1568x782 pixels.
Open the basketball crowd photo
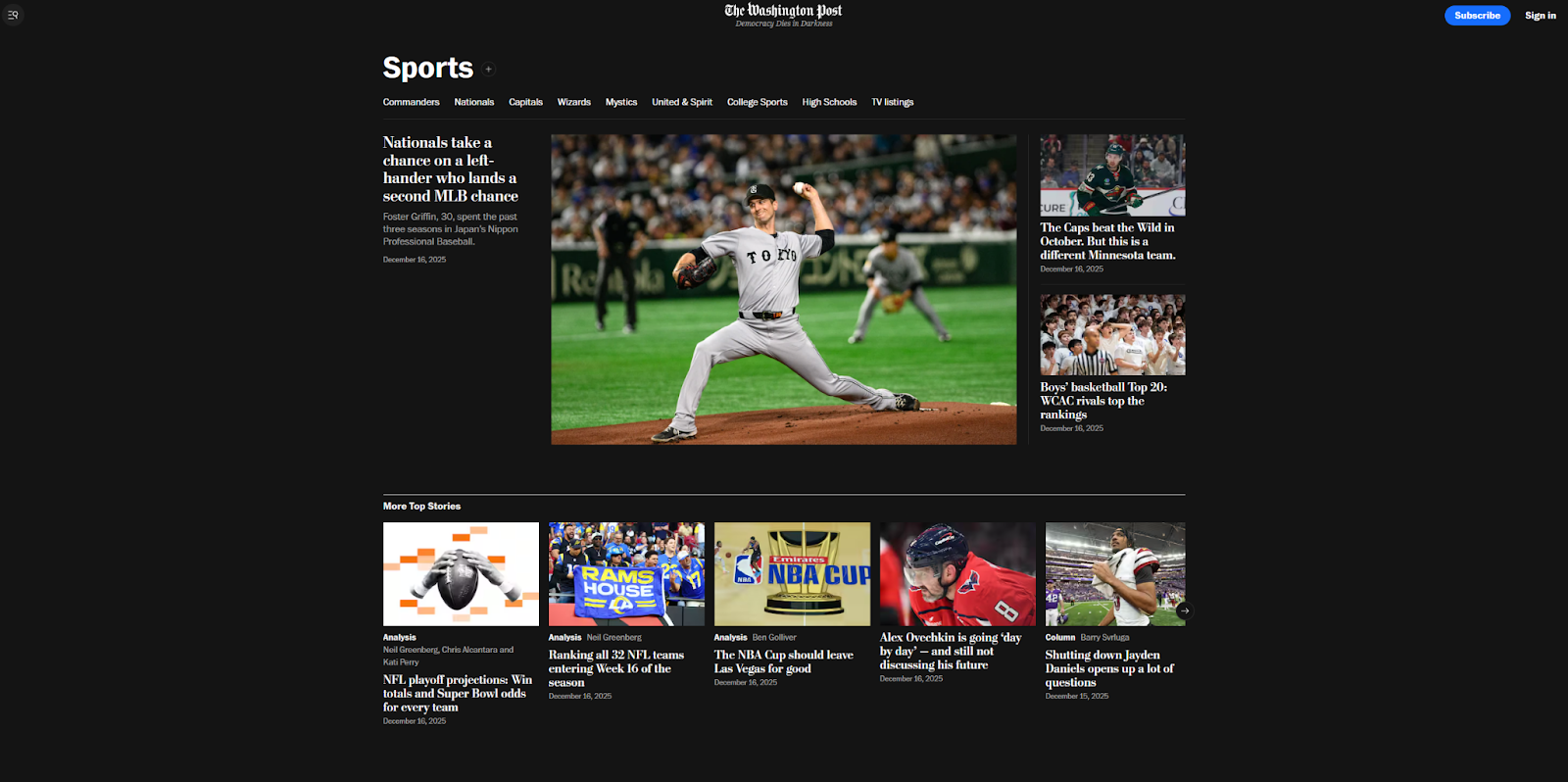pos(1112,335)
